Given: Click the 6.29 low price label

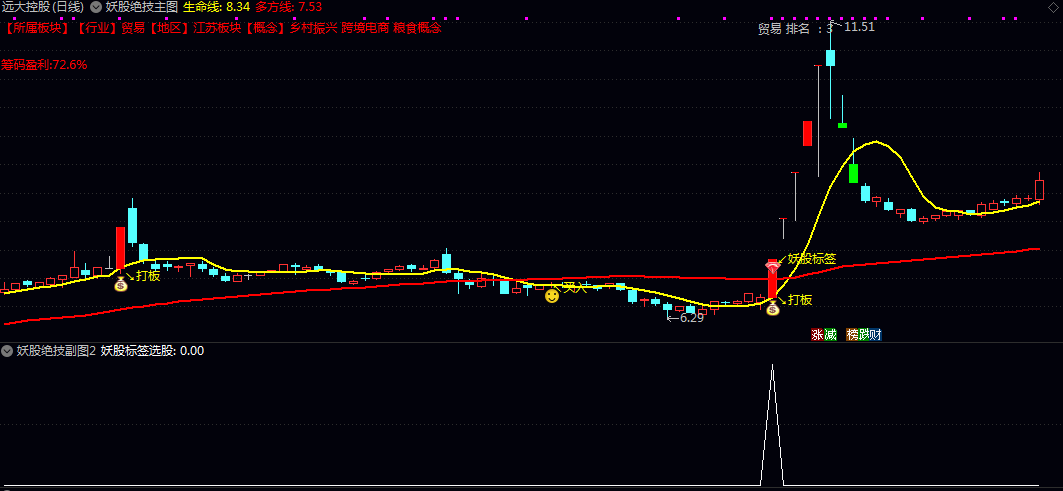Looking at the screenshot, I should pos(691,317).
